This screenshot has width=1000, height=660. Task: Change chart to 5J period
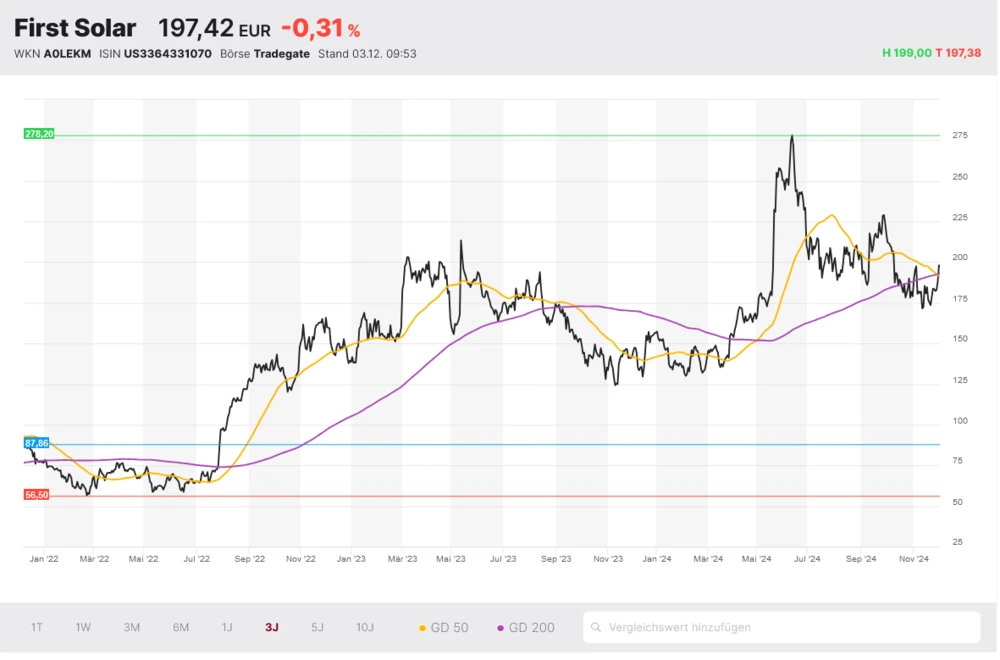tap(317, 627)
